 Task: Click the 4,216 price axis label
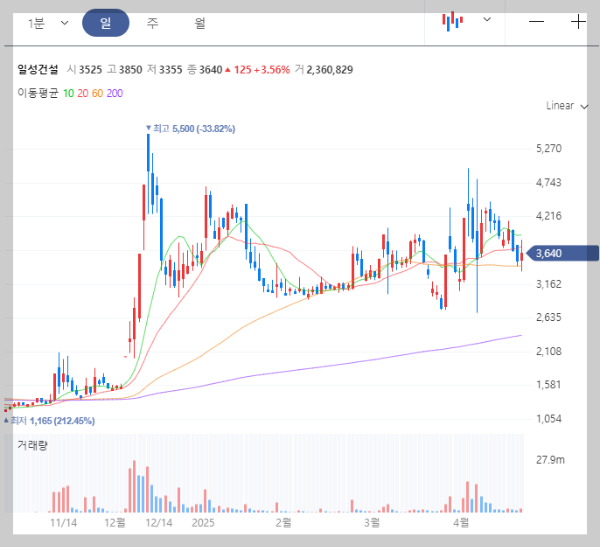[x=549, y=216]
